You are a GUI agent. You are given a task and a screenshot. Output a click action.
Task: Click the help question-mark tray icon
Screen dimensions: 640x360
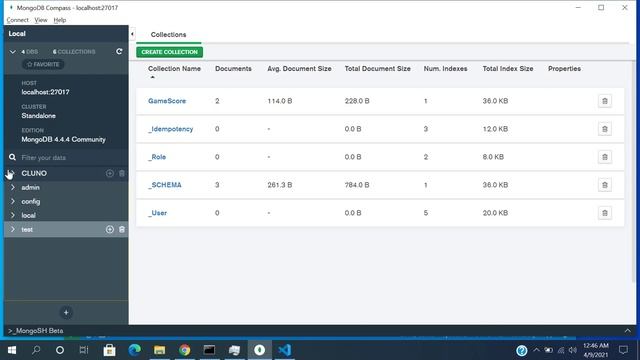521,350
